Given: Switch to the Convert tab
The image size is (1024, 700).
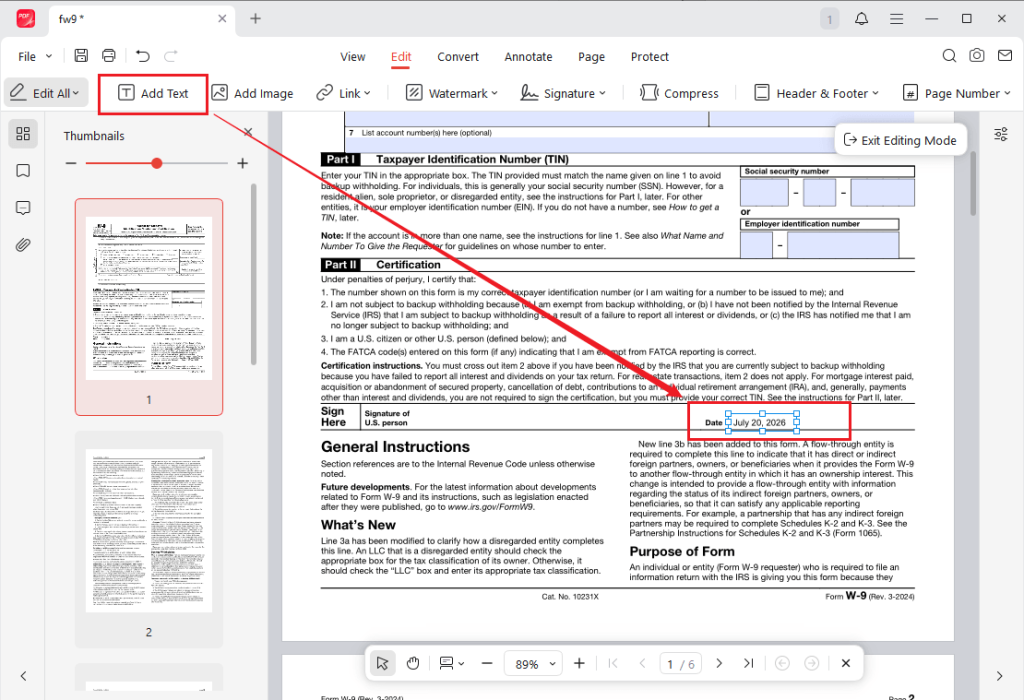Looking at the screenshot, I should [x=458, y=57].
